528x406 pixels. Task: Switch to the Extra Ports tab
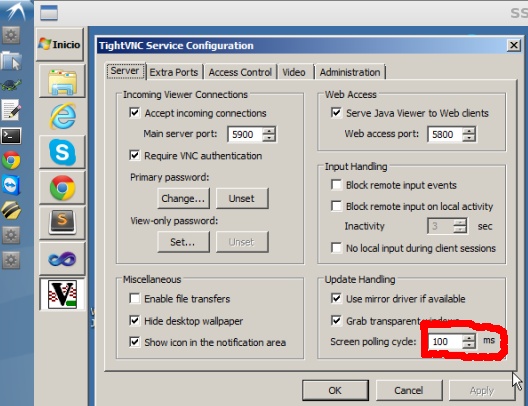(x=174, y=72)
